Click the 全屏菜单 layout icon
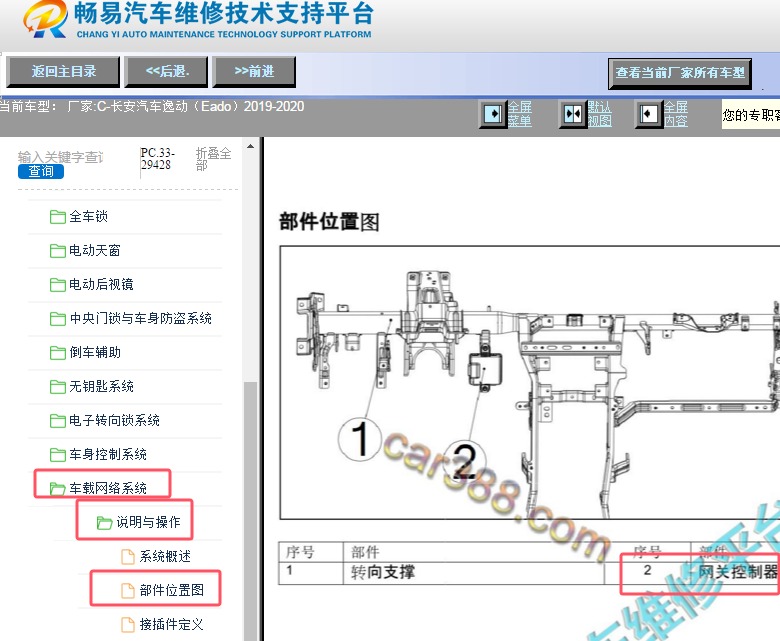This screenshot has height=641, width=780. click(493, 114)
